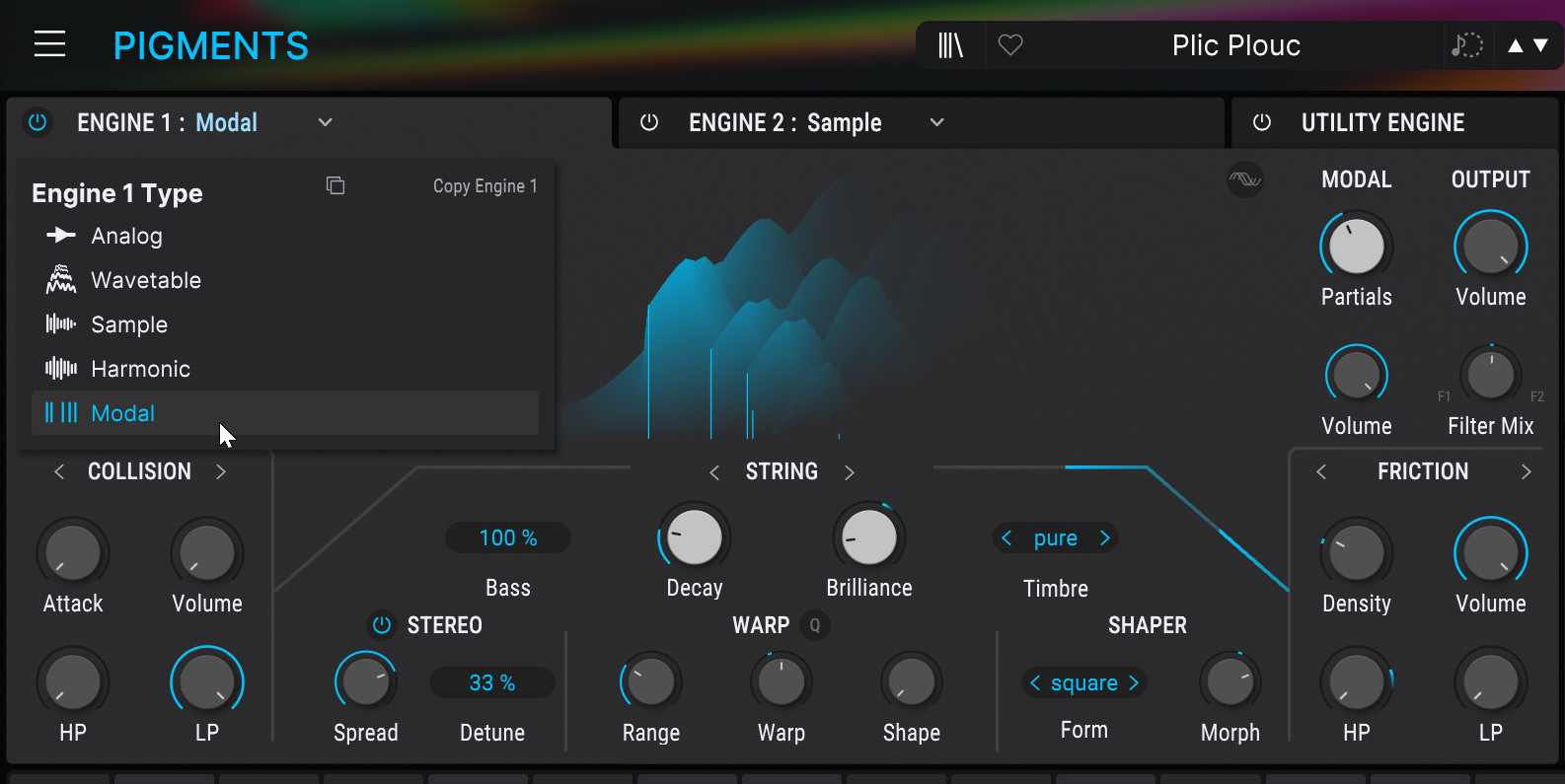Viewport: 1565px width, 784px height.
Task: Click the Modal bars icon
Action: click(61, 412)
